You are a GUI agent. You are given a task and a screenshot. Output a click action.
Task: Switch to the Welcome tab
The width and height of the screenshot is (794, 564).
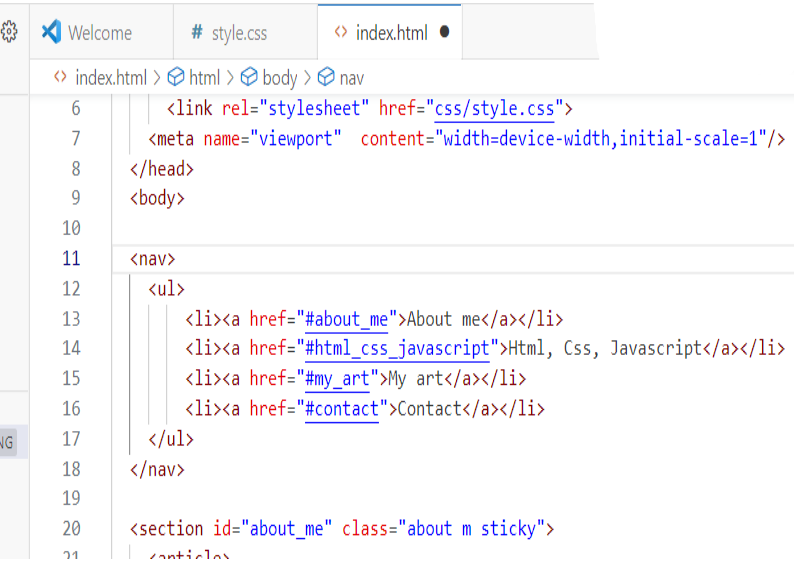[x=101, y=32]
